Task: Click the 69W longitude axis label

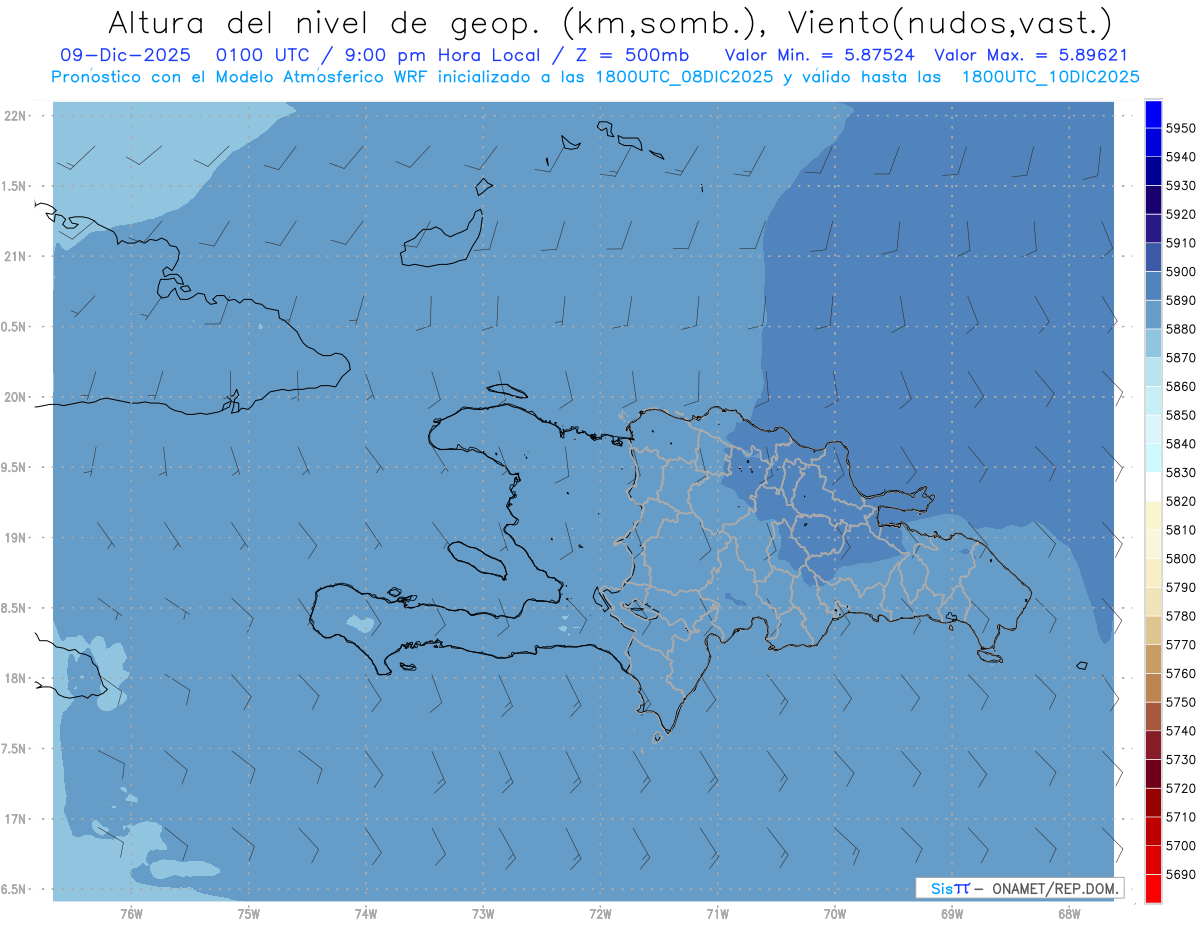Action: (x=952, y=914)
